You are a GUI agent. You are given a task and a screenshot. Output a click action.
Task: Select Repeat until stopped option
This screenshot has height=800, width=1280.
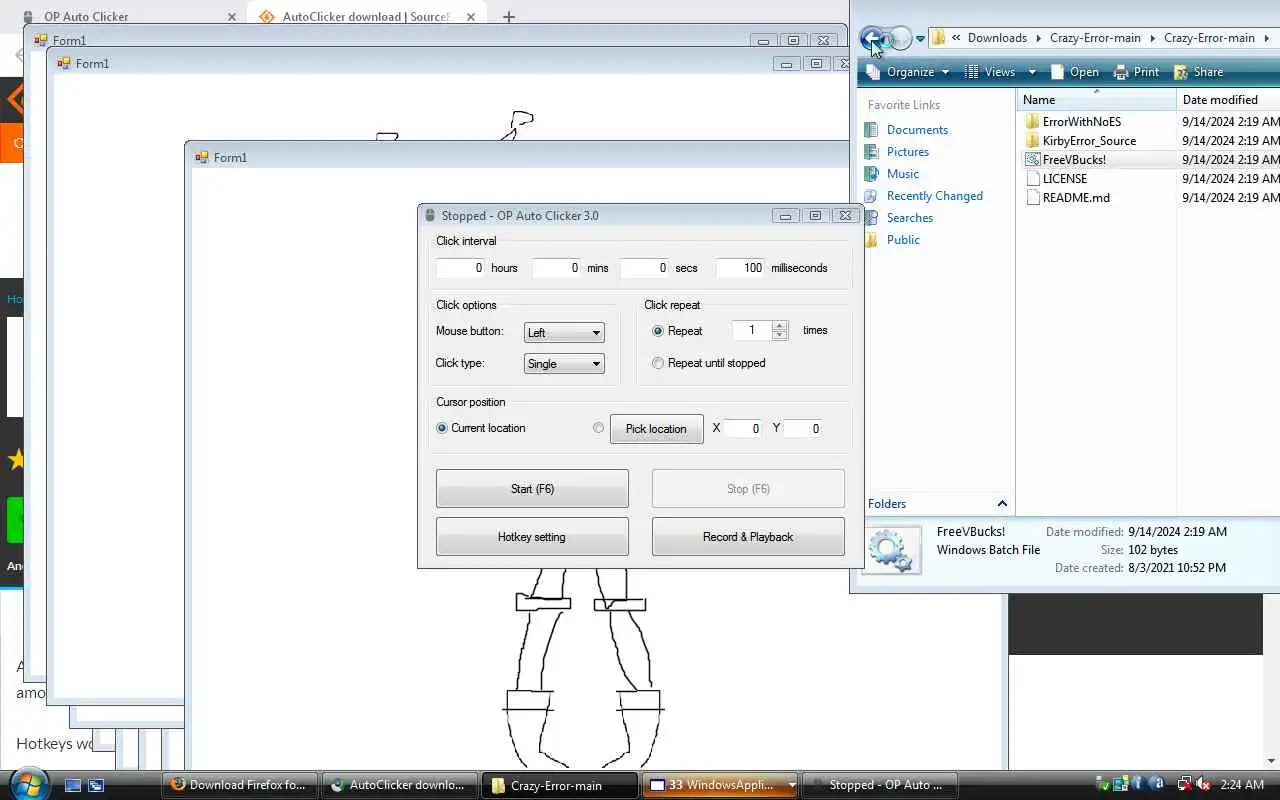coord(658,363)
